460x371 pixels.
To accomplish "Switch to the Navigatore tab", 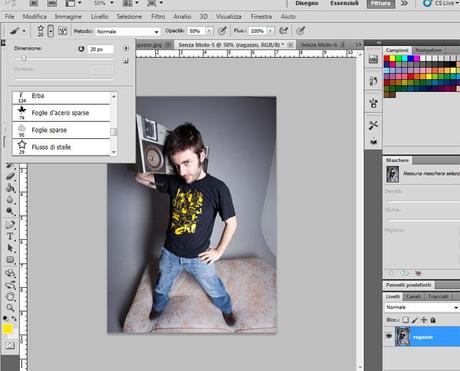I will 429,50.
